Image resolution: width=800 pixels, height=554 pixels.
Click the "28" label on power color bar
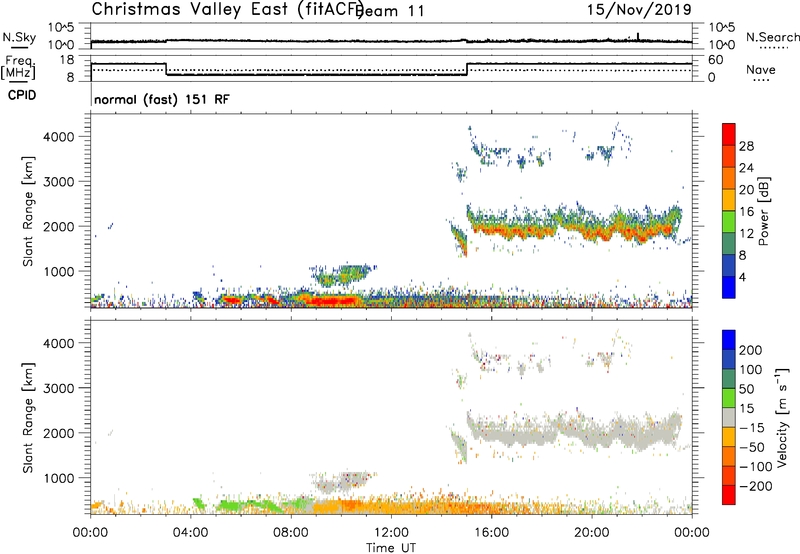click(746, 146)
